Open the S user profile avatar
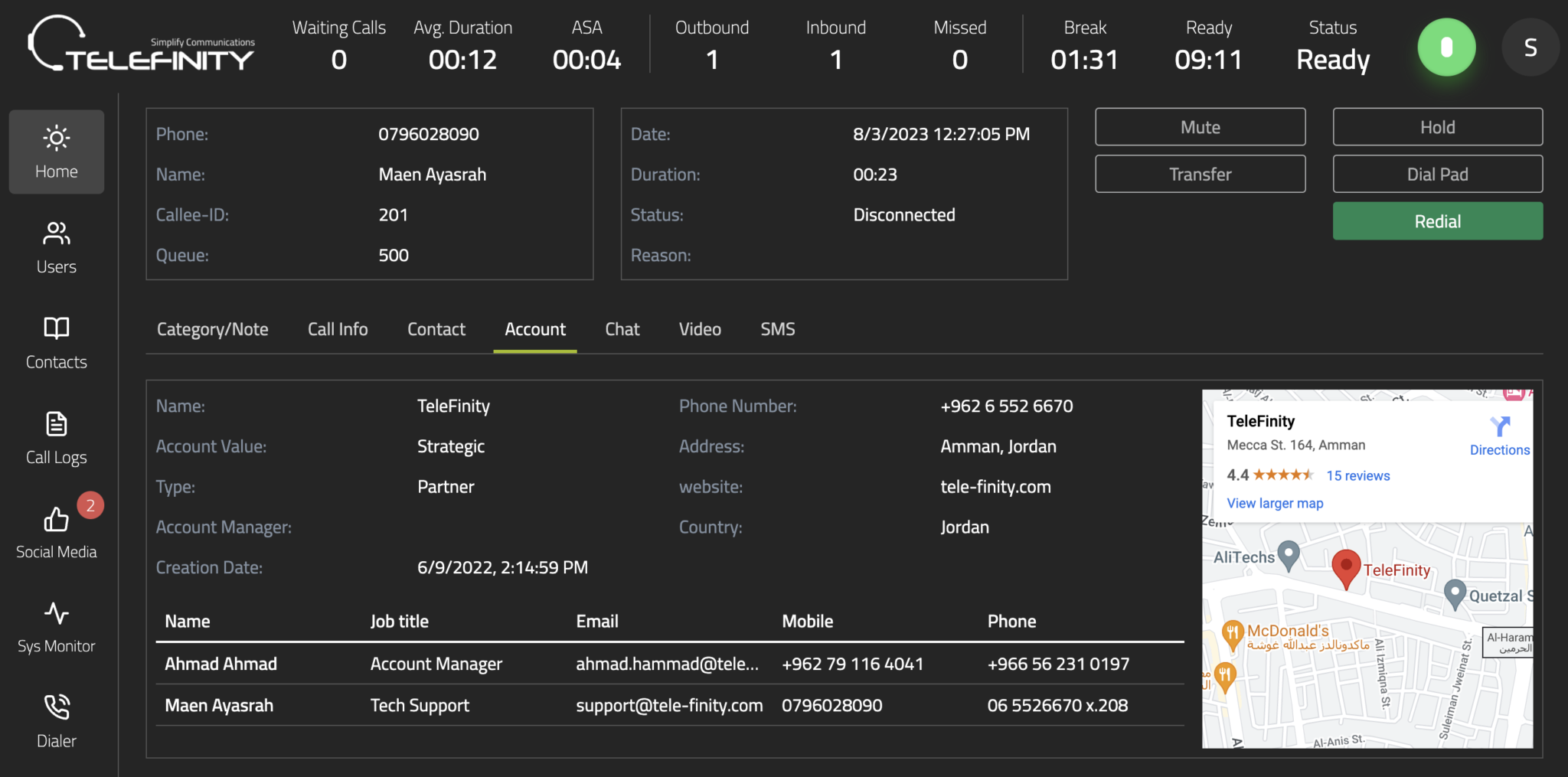This screenshot has height=777, width=1568. 1530,47
